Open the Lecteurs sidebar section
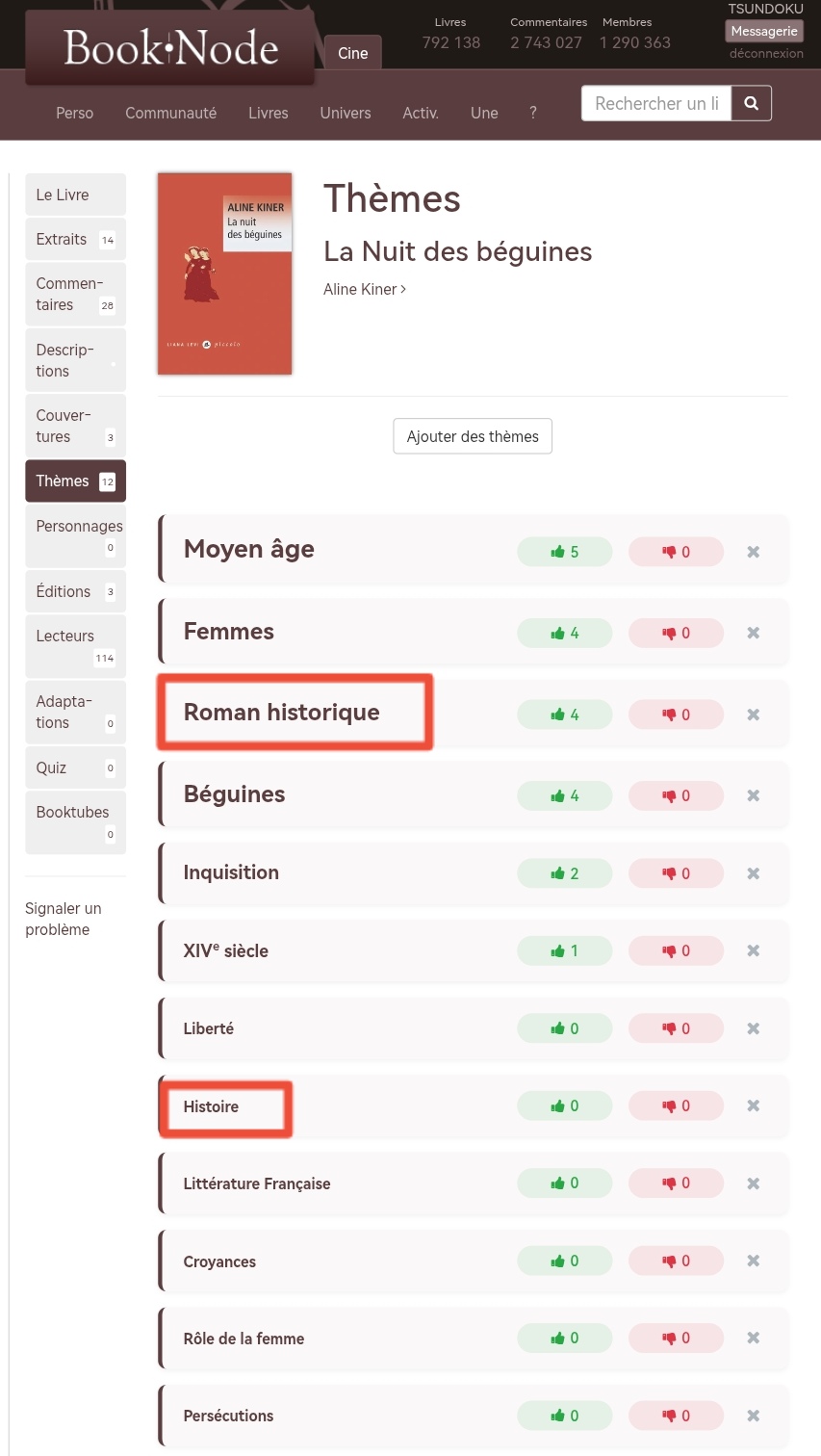Screen dimensions: 821x1456 point(75,646)
